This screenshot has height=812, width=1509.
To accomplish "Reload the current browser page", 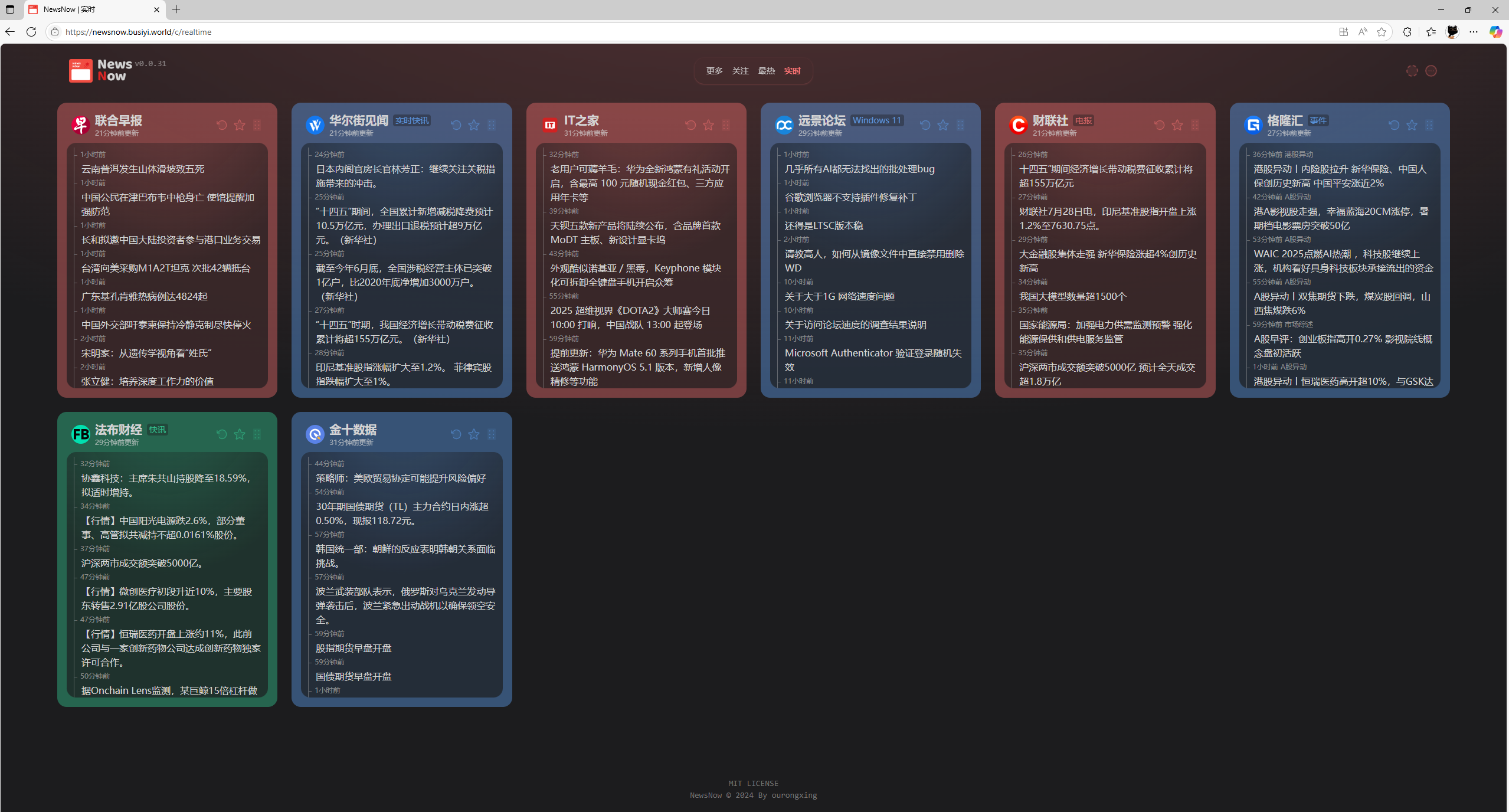I will tap(31, 32).
